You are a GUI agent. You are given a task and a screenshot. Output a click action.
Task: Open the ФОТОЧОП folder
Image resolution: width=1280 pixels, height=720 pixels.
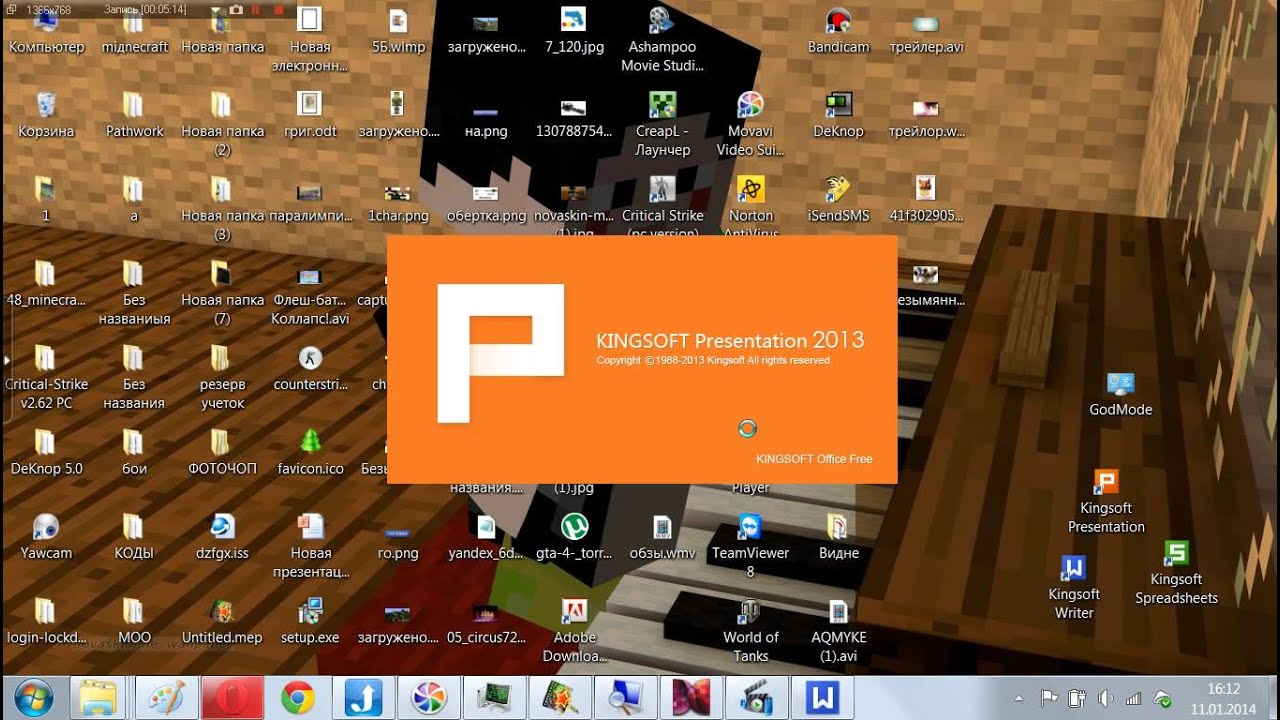click(x=222, y=454)
